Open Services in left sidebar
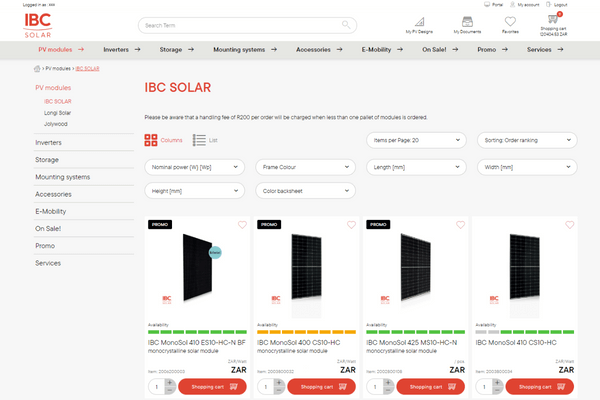This screenshot has width=600, height=400. [x=48, y=263]
